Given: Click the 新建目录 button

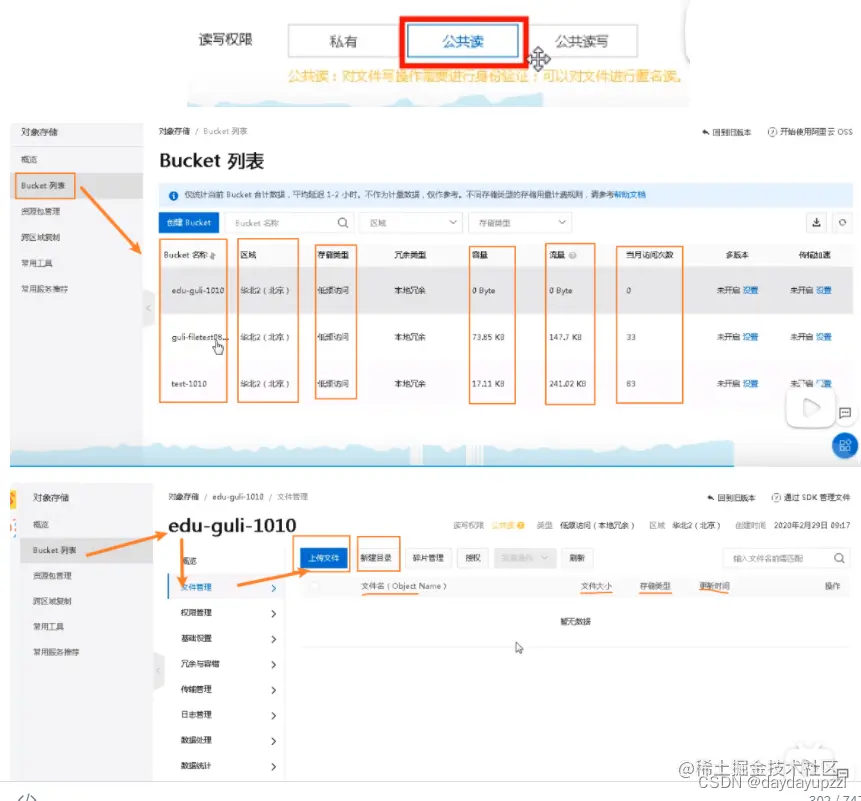Looking at the screenshot, I should pyautogui.click(x=376, y=558).
